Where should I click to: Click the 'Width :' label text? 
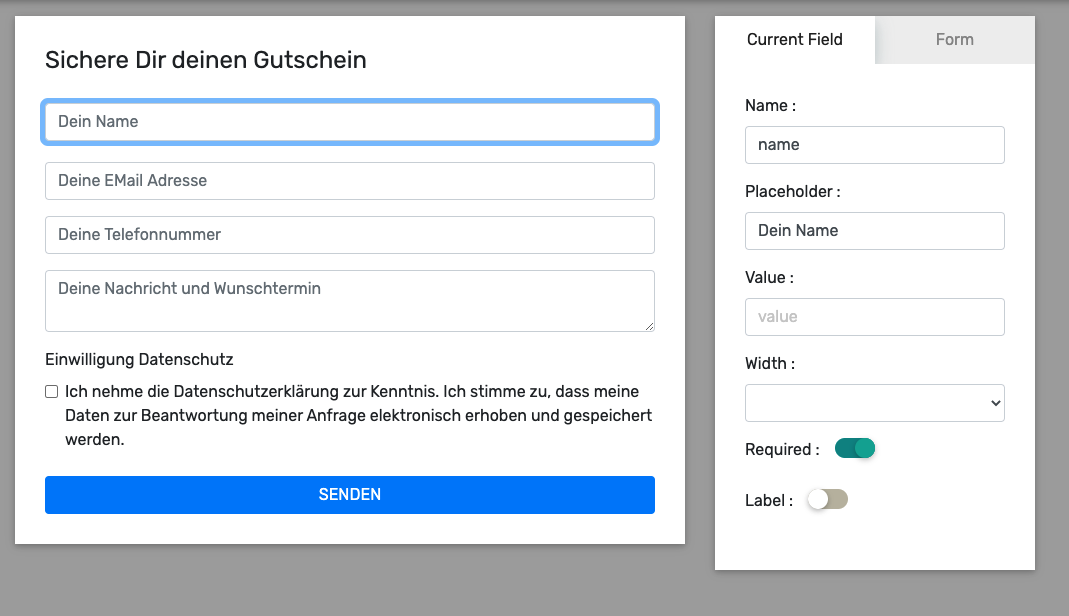[x=769, y=363]
